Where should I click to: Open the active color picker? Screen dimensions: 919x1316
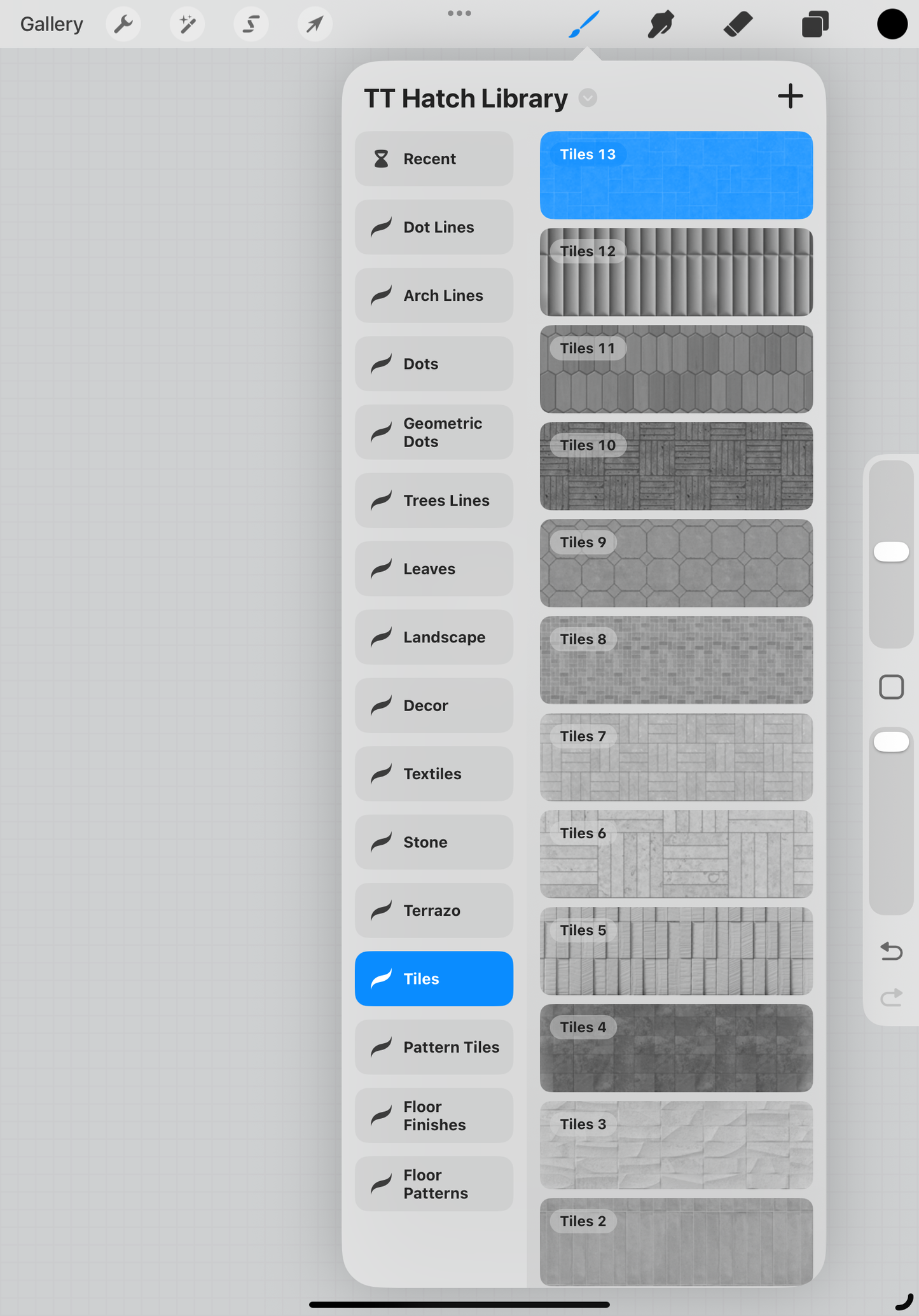[892, 24]
